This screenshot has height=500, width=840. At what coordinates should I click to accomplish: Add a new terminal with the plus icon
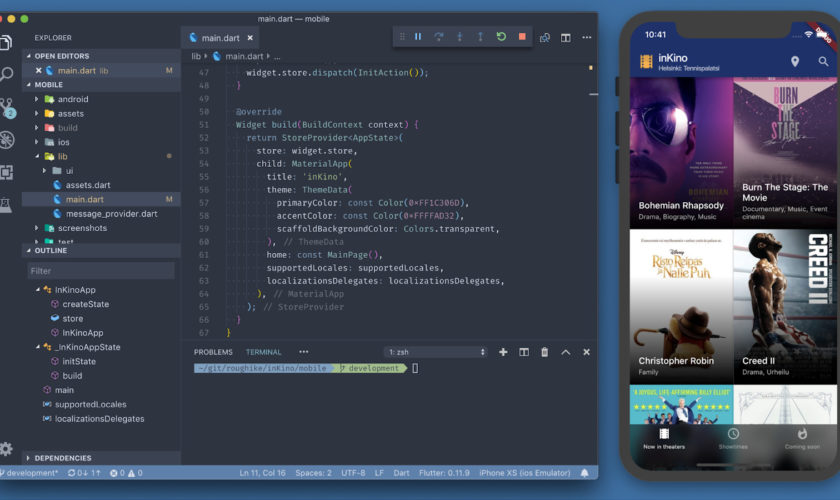503,352
